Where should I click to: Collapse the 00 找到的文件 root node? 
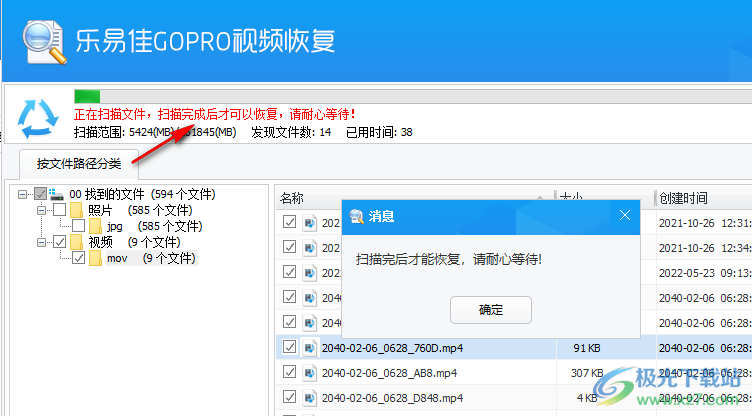(22, 194)
